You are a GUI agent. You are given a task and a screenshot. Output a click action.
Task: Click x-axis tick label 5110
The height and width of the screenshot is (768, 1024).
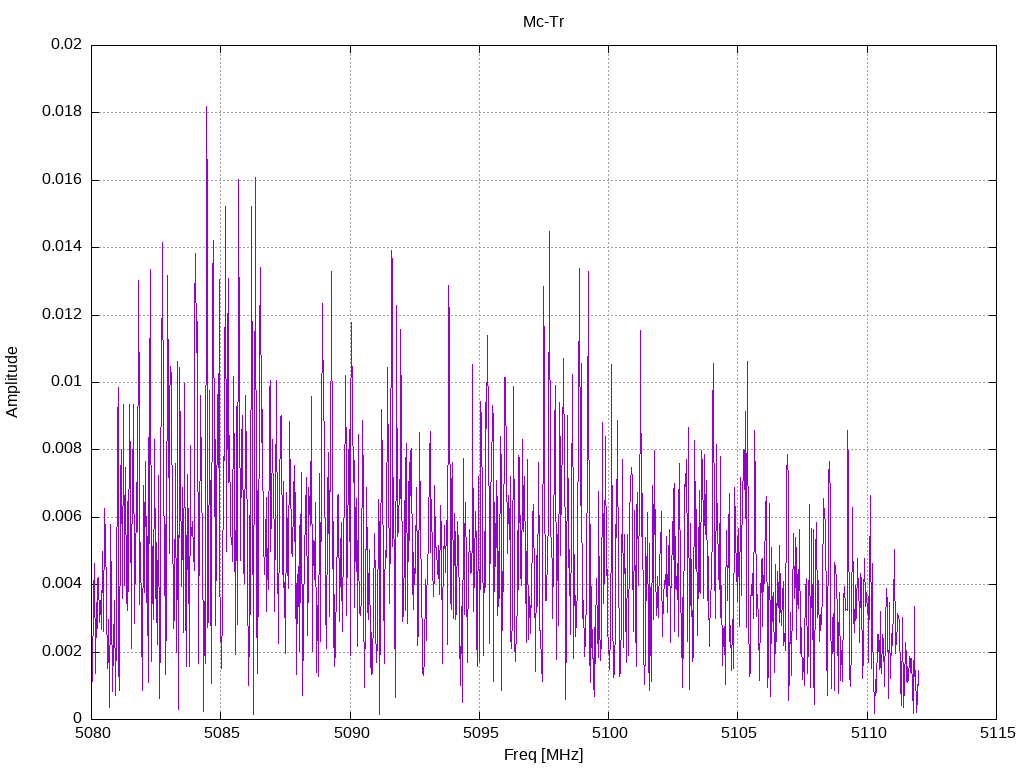[868, 733]
